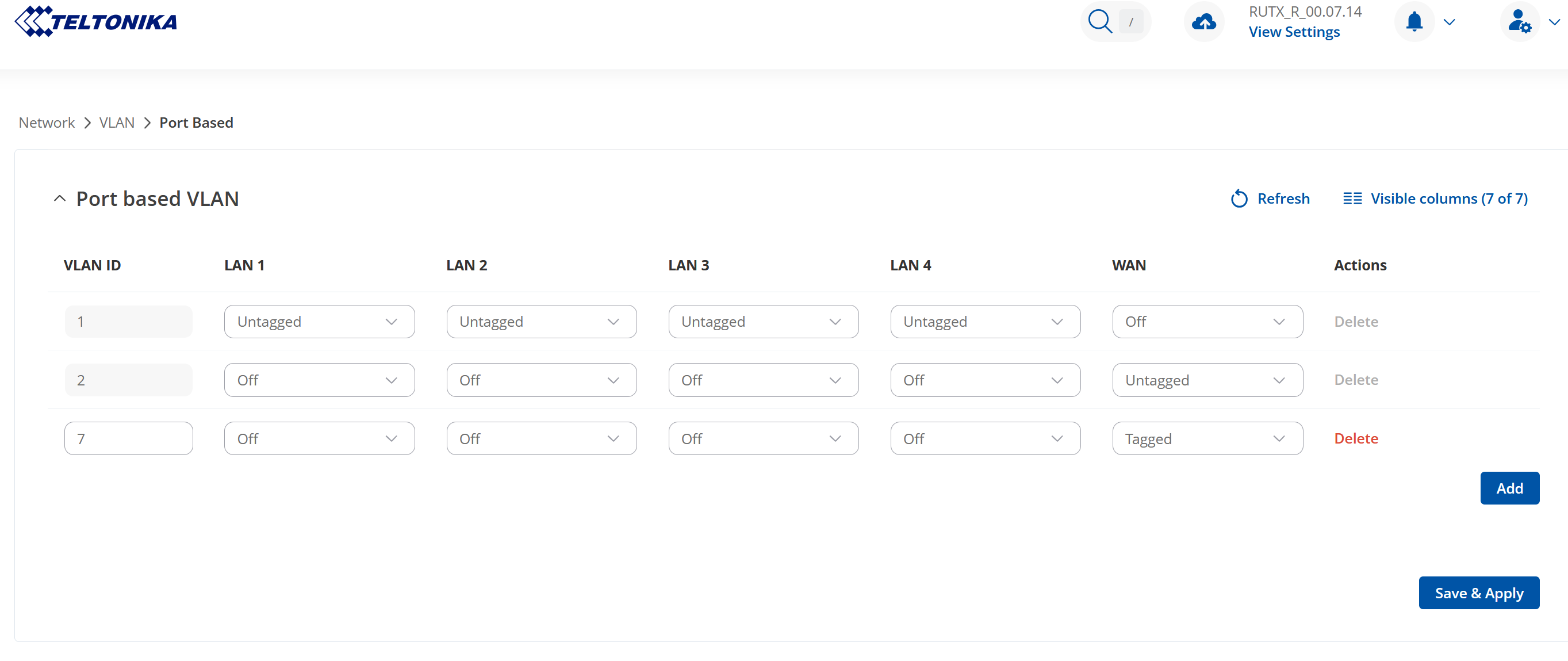The width and height of the screenshot is (1568, 661).
Task: Click the LAN 2 column header
Action: (467, 265)
